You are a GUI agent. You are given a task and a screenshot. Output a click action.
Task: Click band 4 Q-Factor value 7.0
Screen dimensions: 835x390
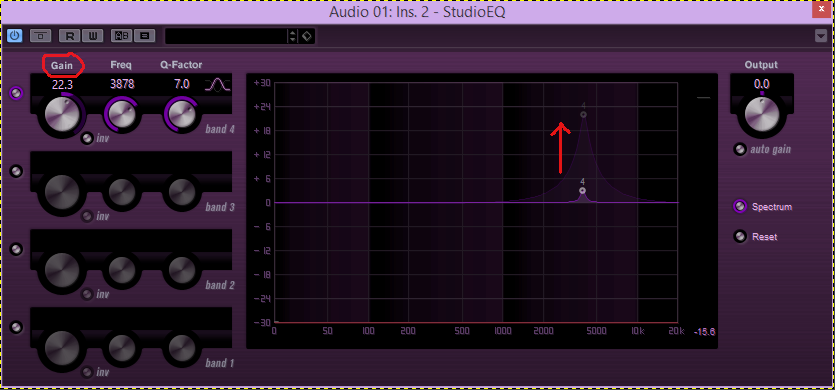(x=182, y=84)
